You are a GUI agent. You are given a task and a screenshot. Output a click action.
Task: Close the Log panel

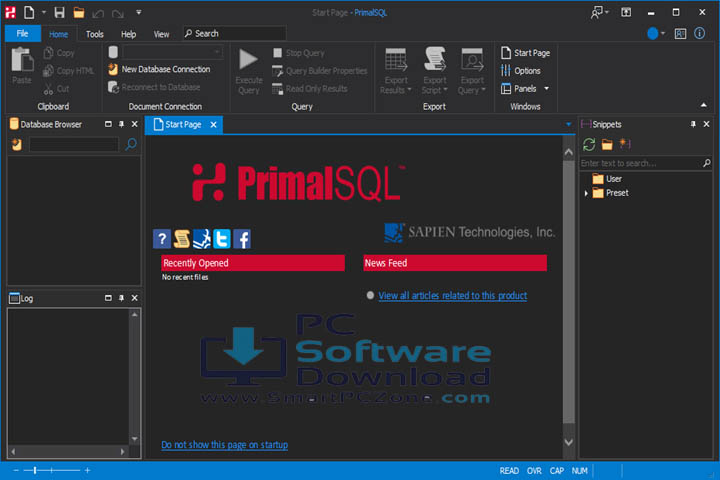click(x=135, y=298)
